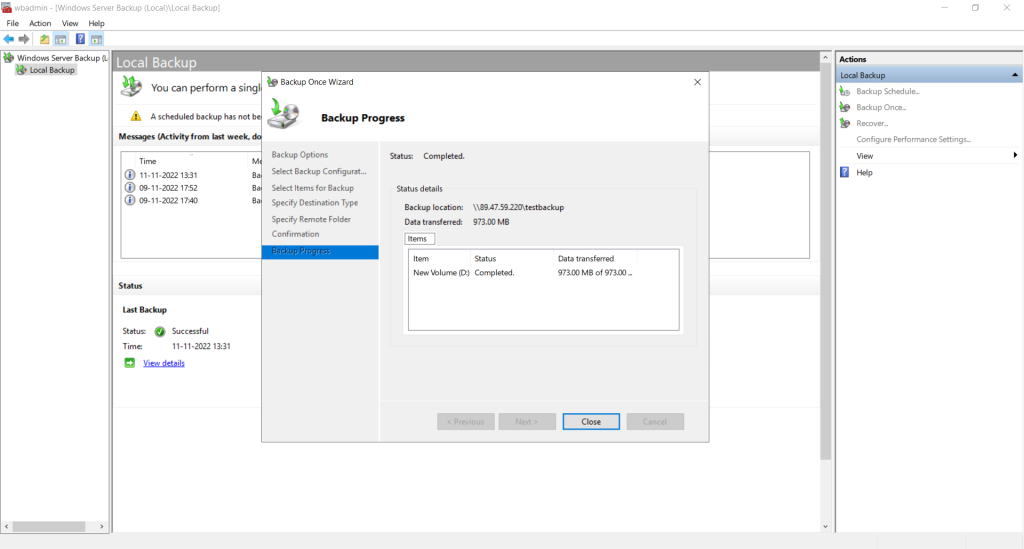Click wbadmin app icon in title bar
The width and height of the screenshot is (1024, 549).
pyautogui.click(x=7, y=8)
